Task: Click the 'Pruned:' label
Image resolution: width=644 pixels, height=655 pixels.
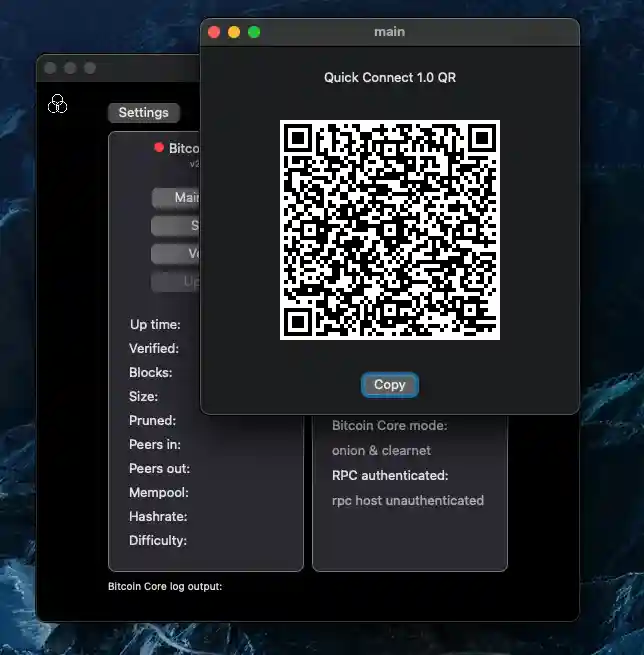Action: pyautogui.click(x=152, y=421)
